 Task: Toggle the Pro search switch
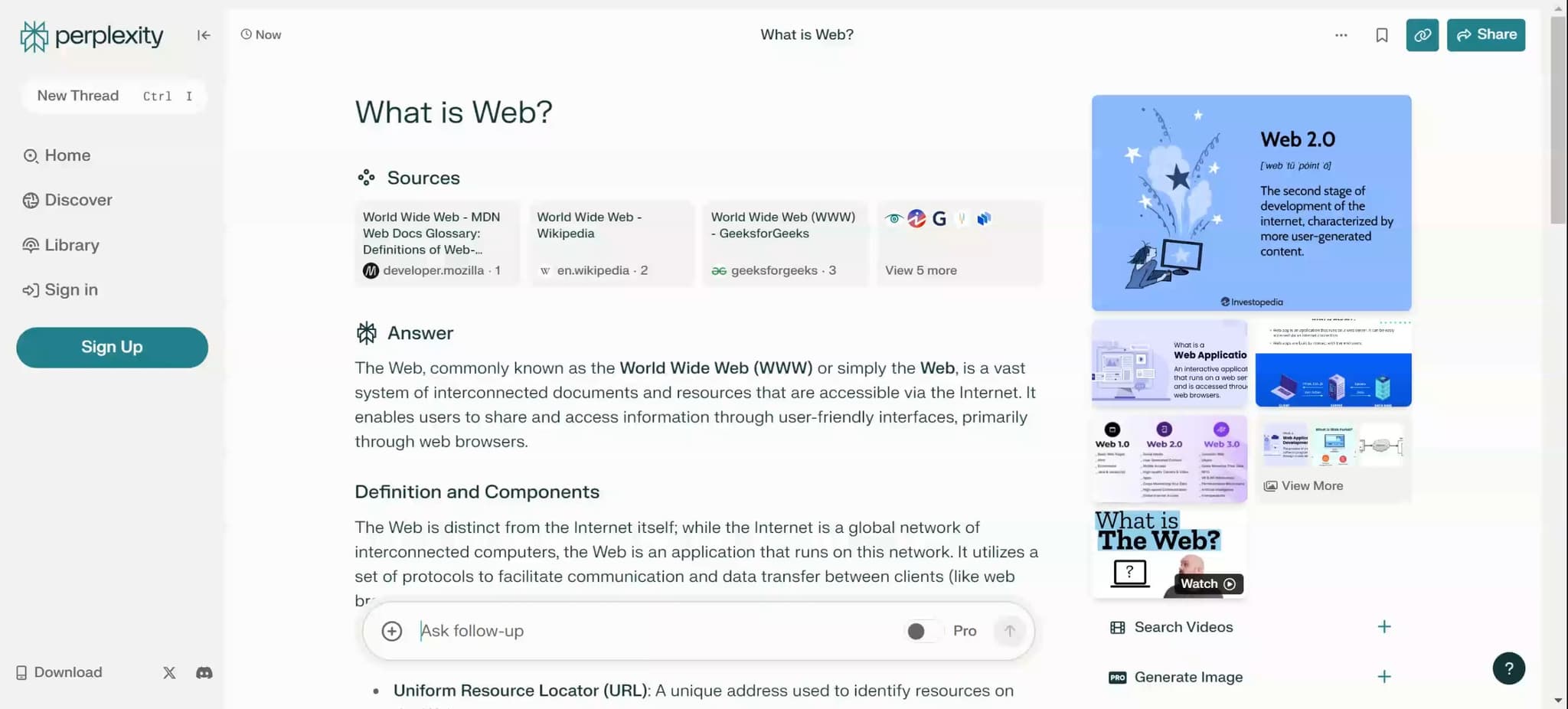921,631
